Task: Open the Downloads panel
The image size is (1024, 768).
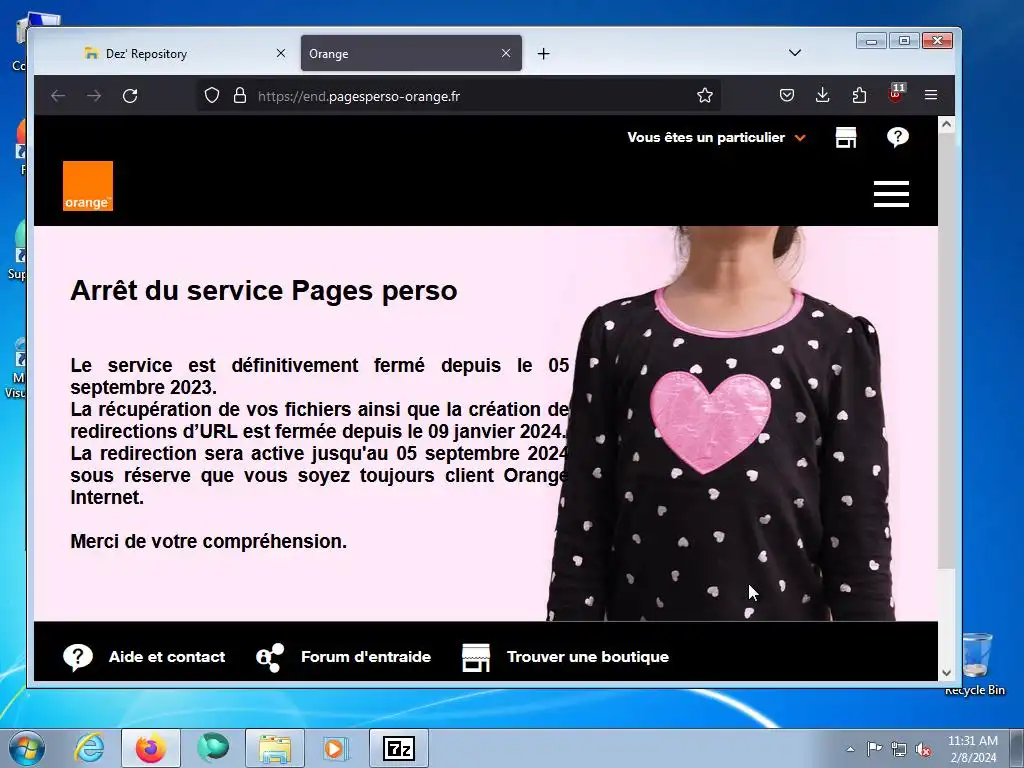Action: pos(823,95)
